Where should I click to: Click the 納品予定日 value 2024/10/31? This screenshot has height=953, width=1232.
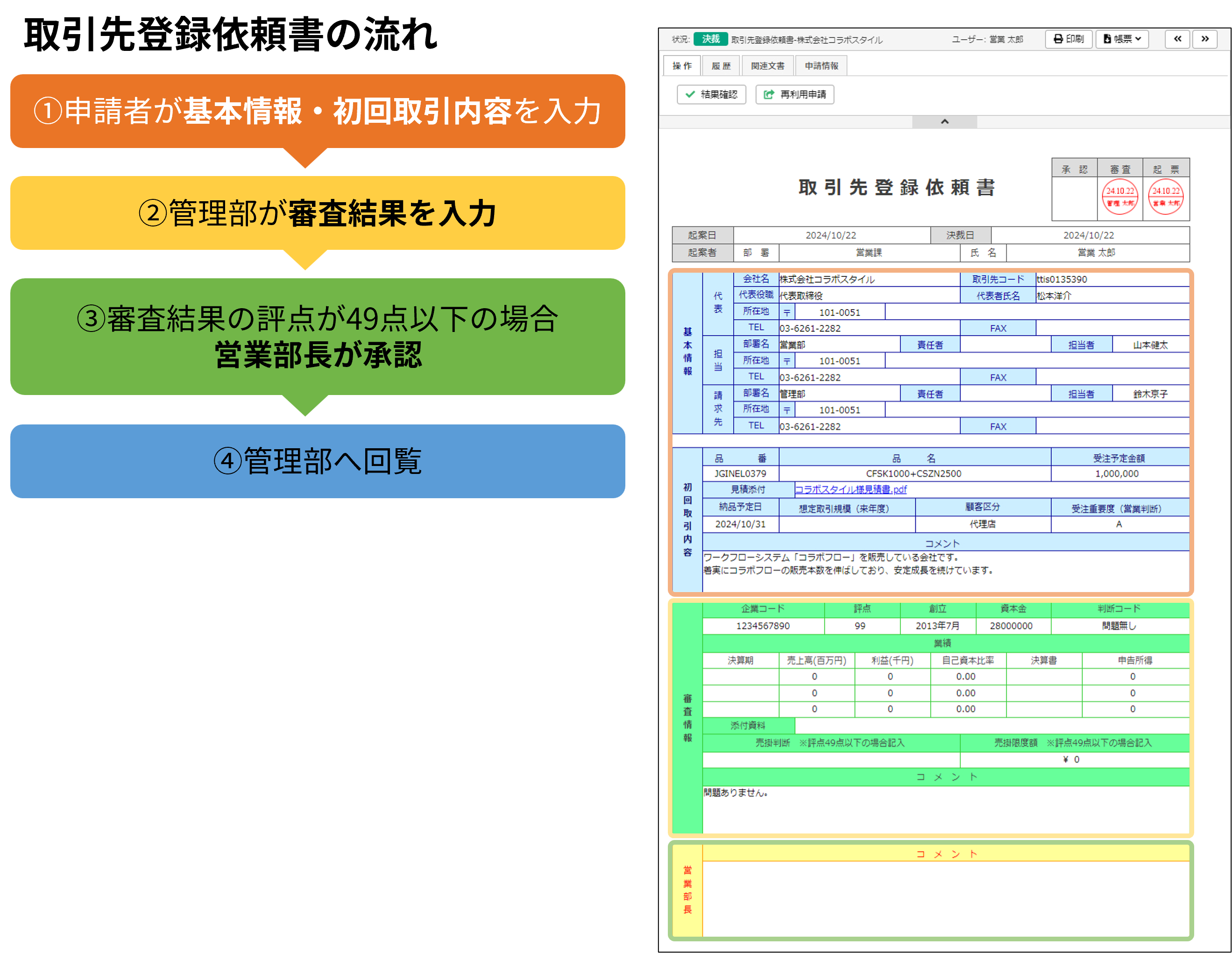coord(740,524)
